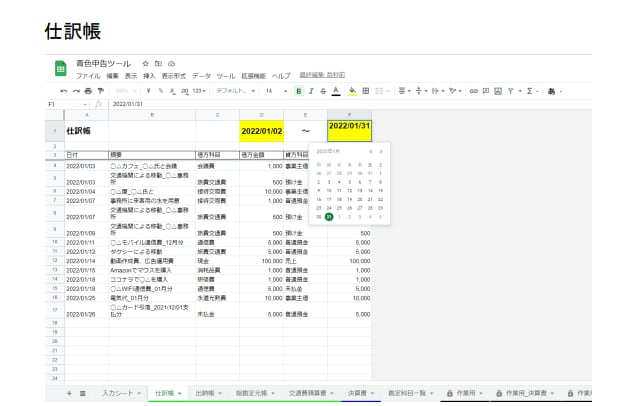
Task: Toggle strikethrough formatting
Action: (x=323, y=91)
